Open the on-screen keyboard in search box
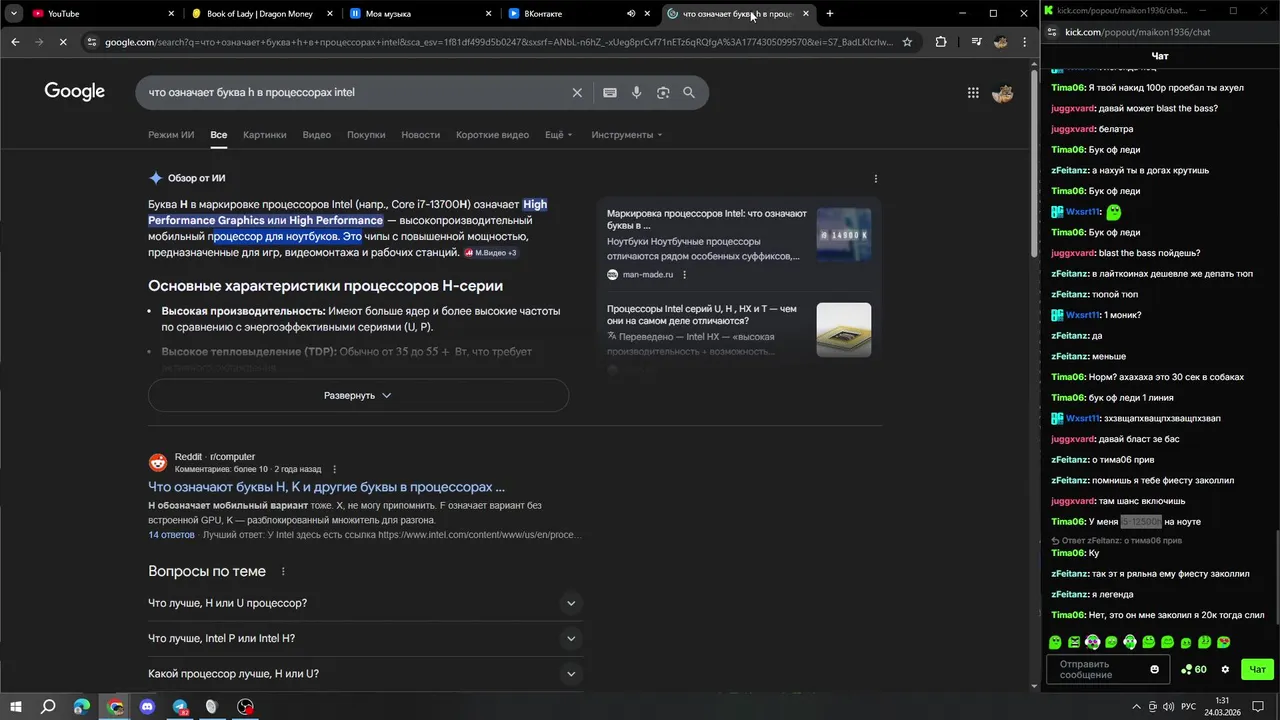Screen dimensions: 1280x720 (x=610, y=92)
